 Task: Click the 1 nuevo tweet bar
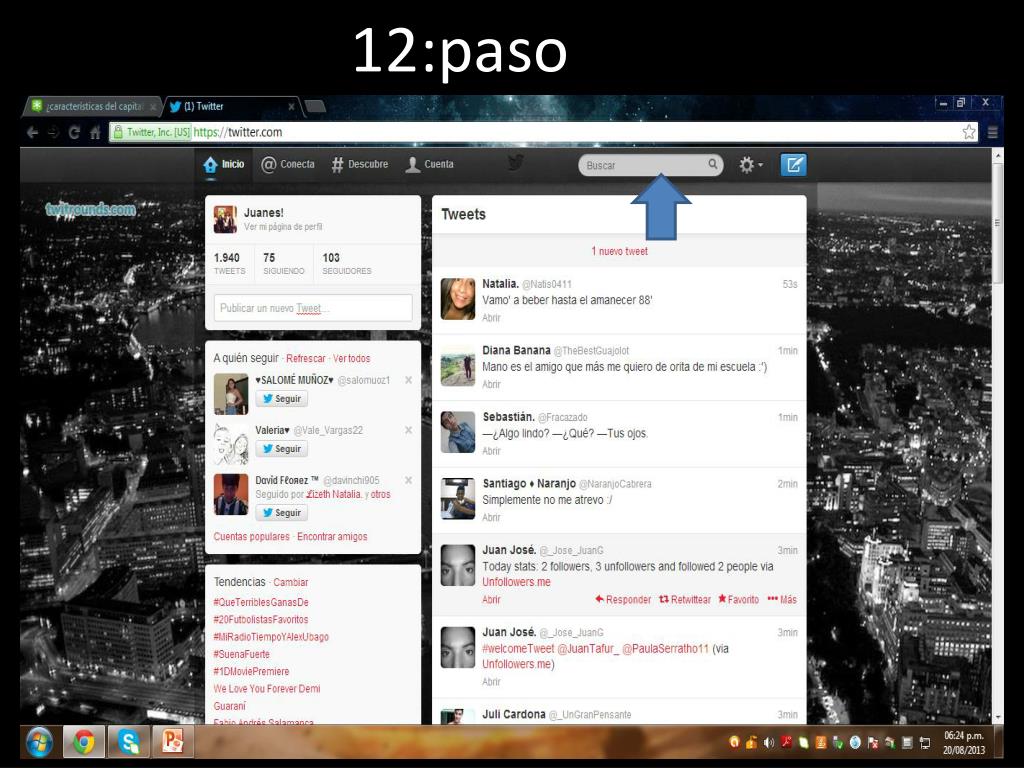(619, 251)
